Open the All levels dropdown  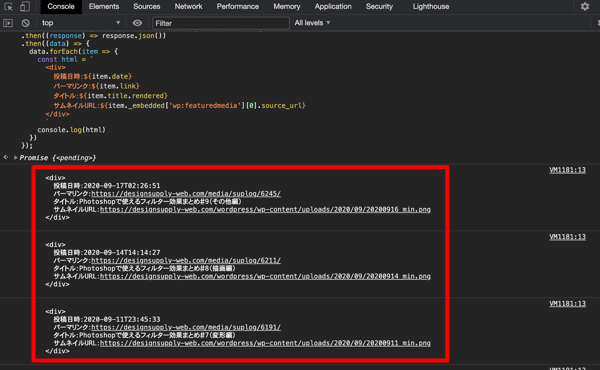312,23
